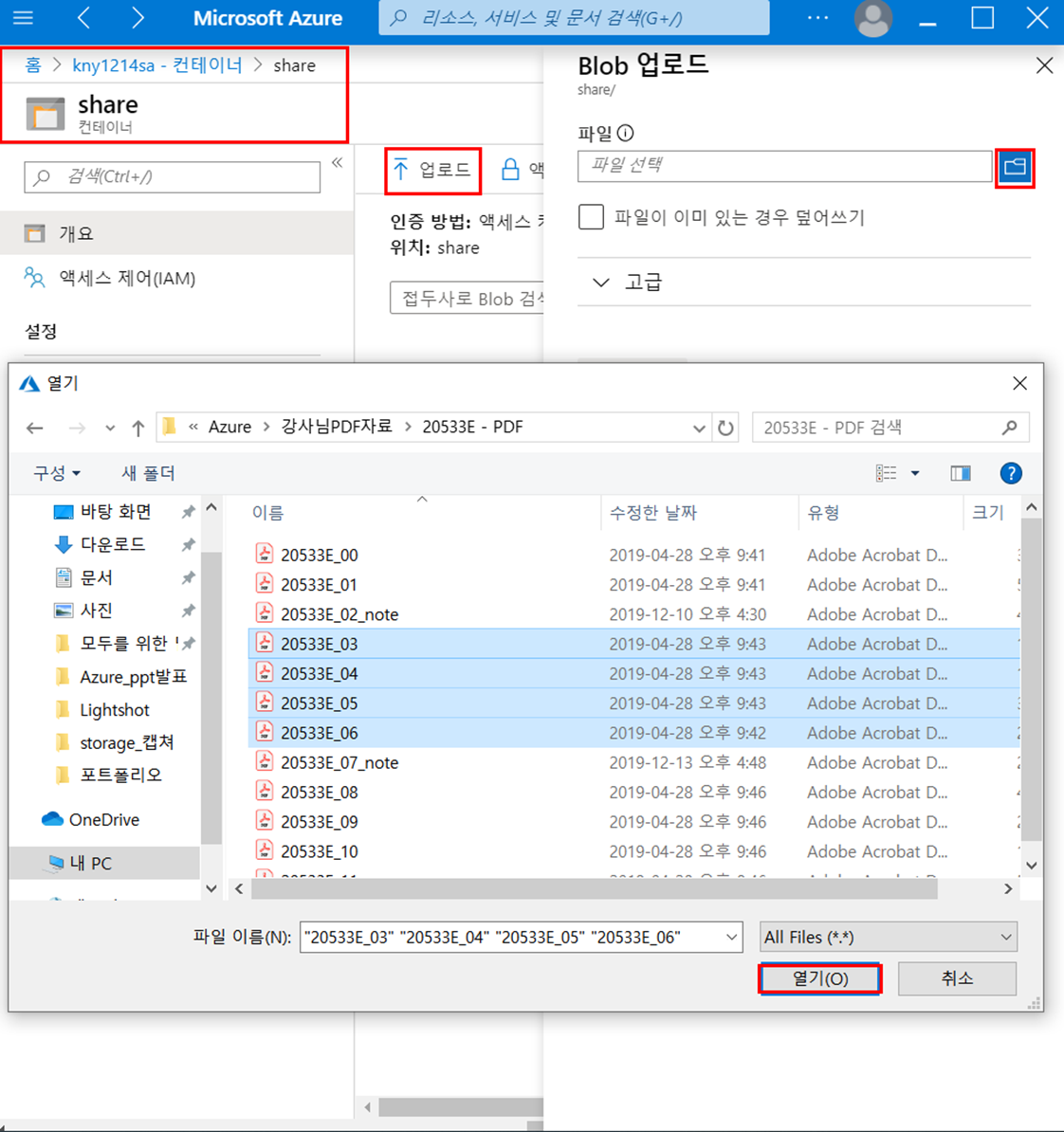
Task: Click the back arrow in the Open dialog
Action: point(34,428)
